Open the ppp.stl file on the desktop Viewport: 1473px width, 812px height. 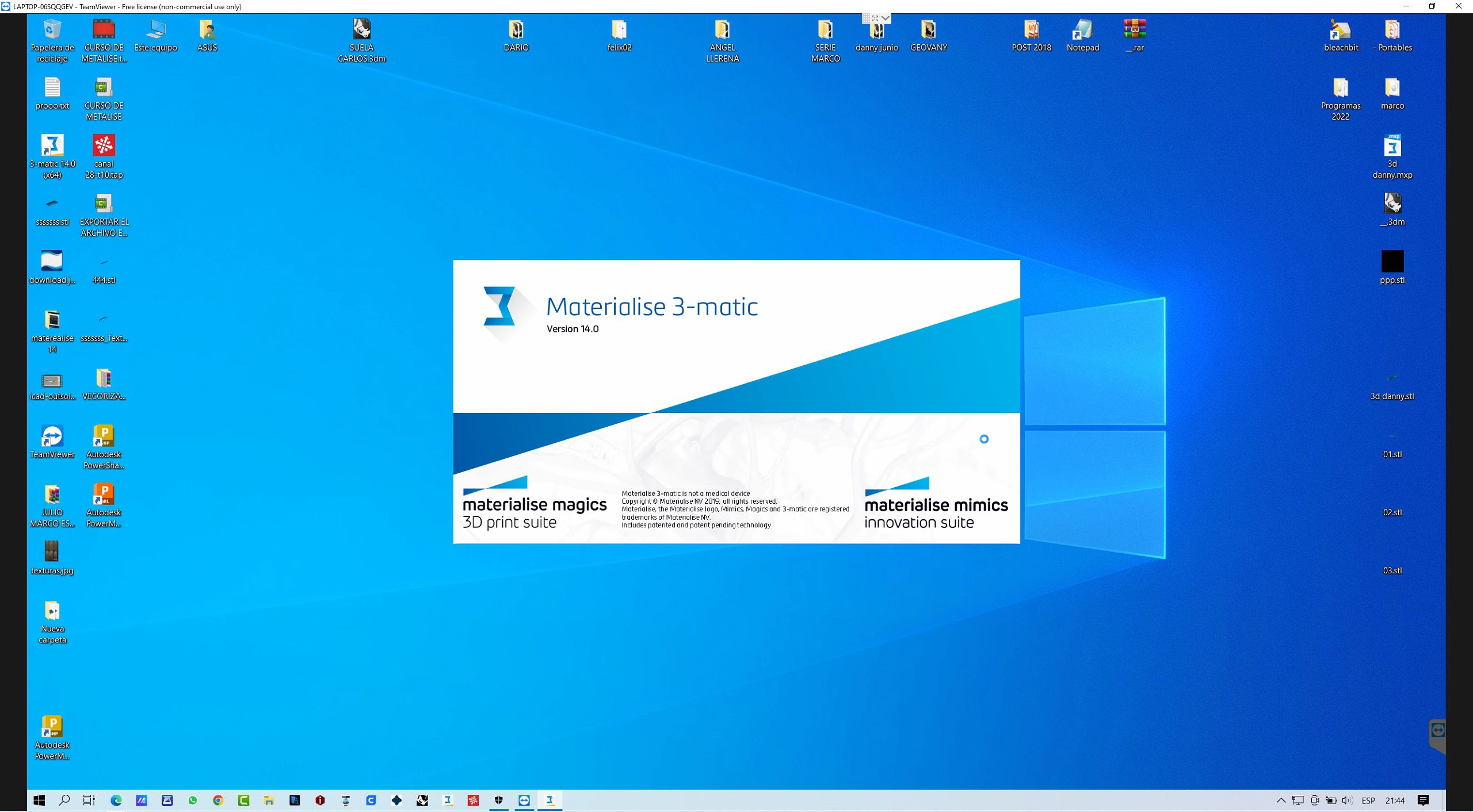click(1392, 262)
